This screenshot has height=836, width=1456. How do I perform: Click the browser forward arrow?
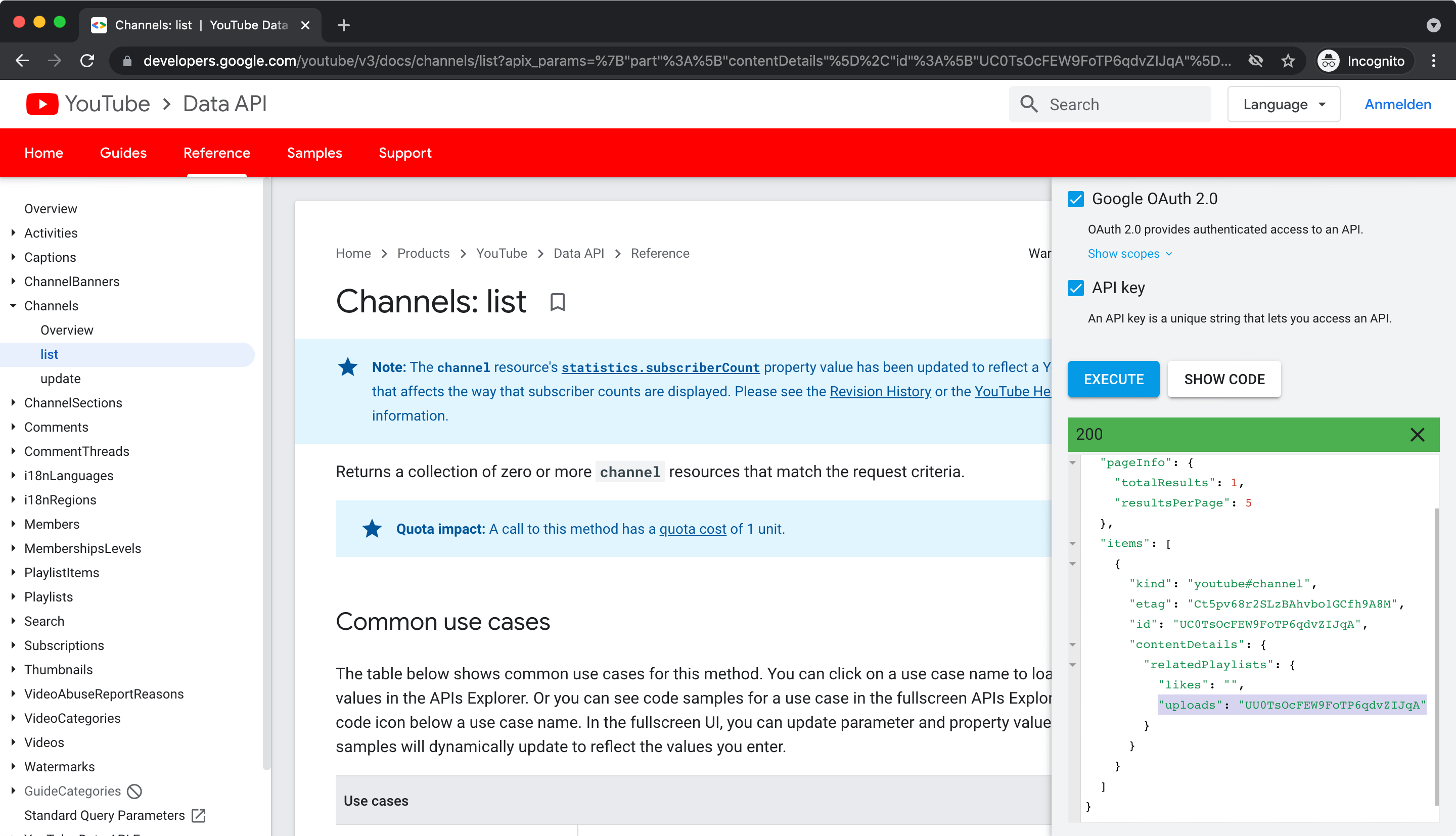pyautogui.click(x=55, y=61)
